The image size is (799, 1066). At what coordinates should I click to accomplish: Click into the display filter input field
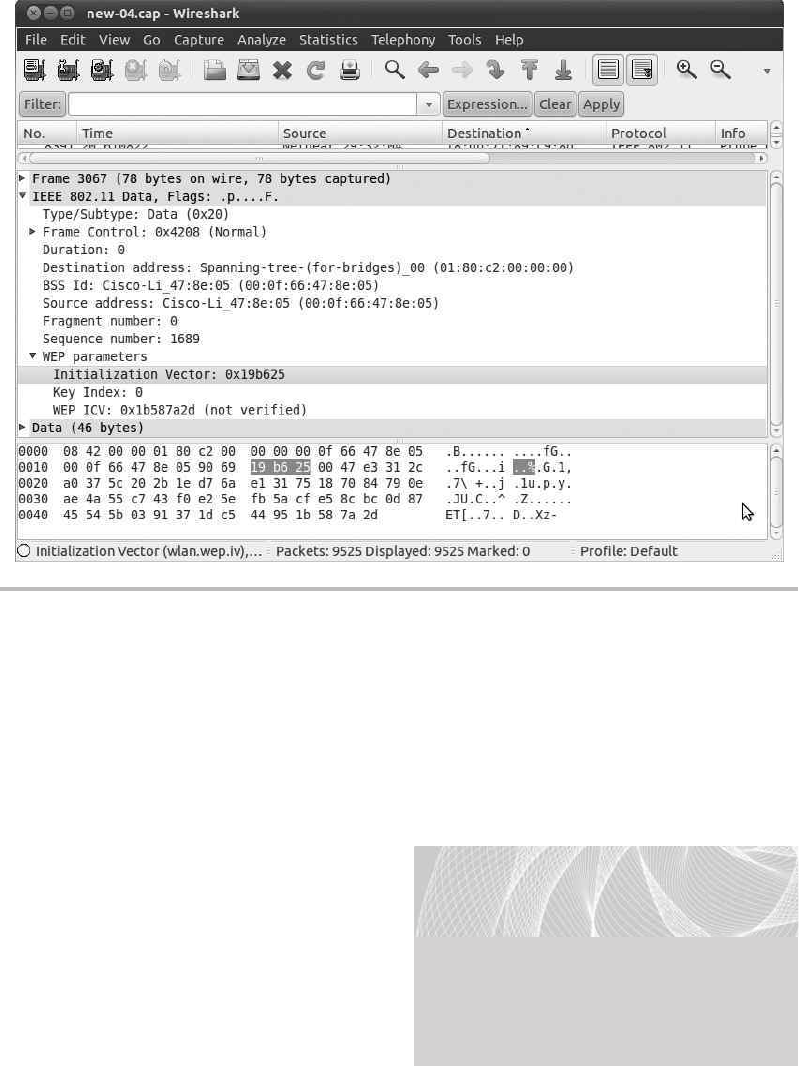tap(243, 105)
